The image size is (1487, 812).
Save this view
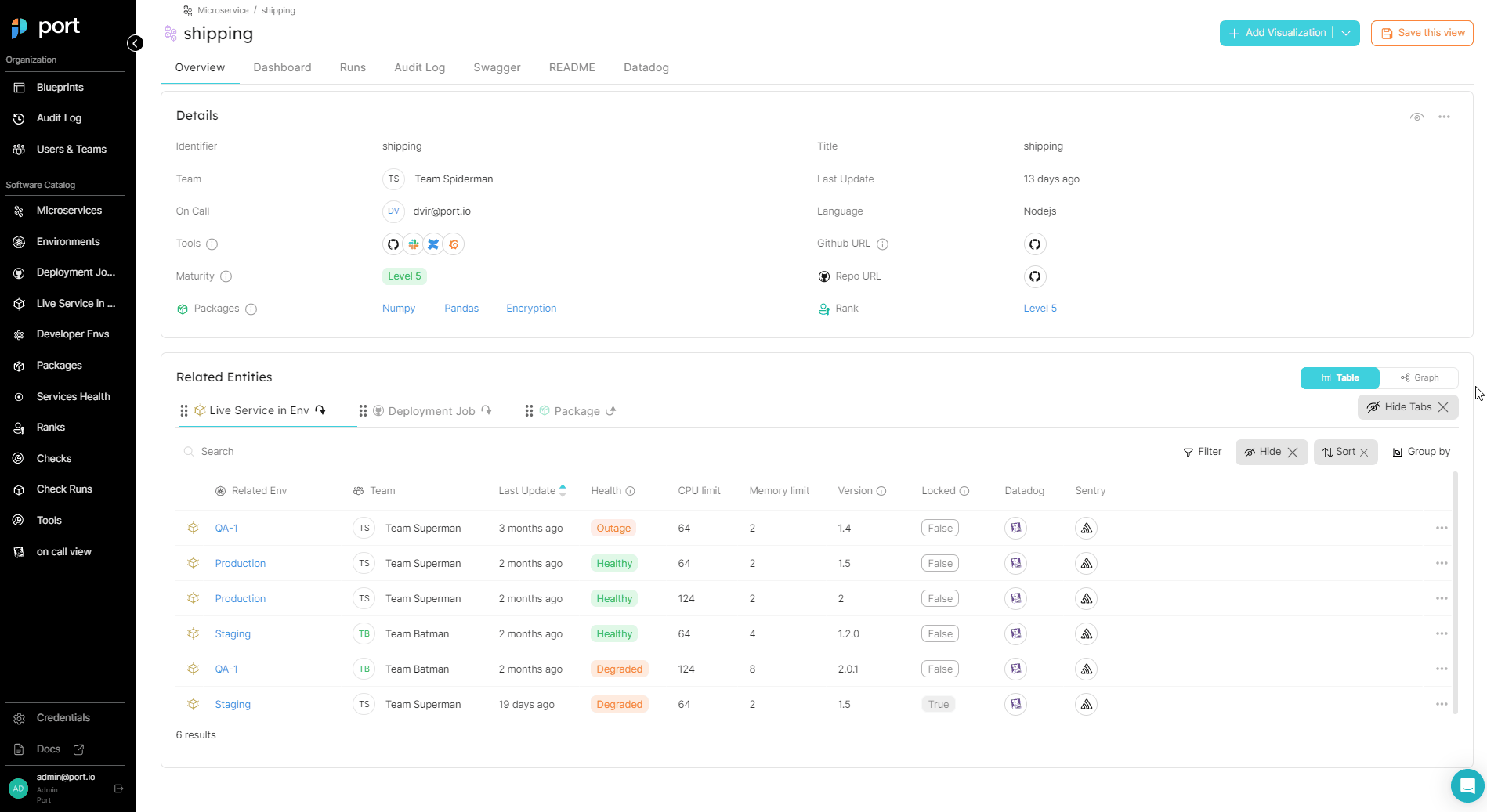click(1422, 33)
